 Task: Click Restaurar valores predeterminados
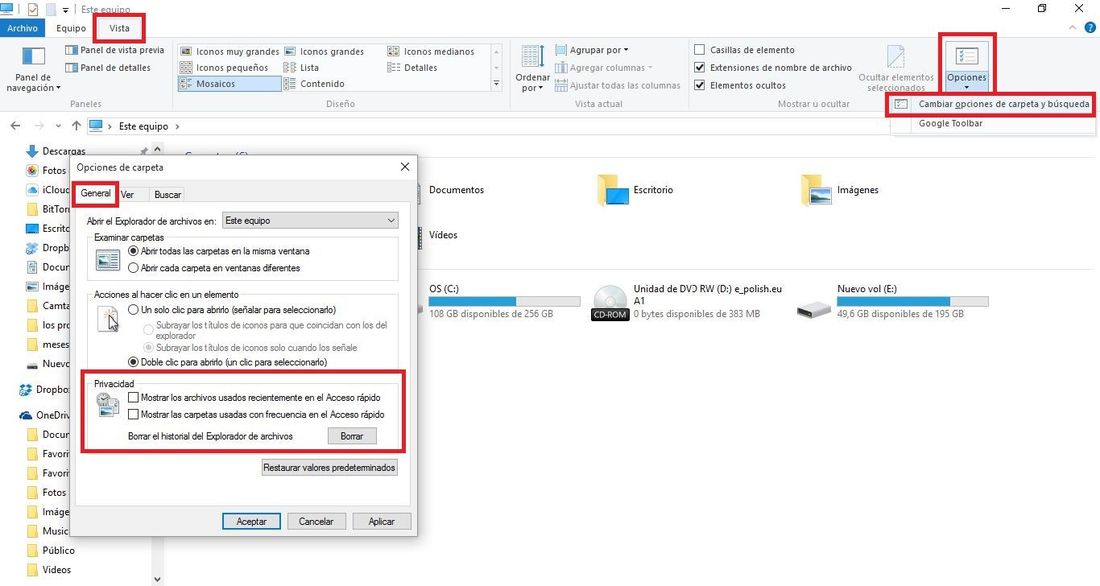(x=329, y=467)
